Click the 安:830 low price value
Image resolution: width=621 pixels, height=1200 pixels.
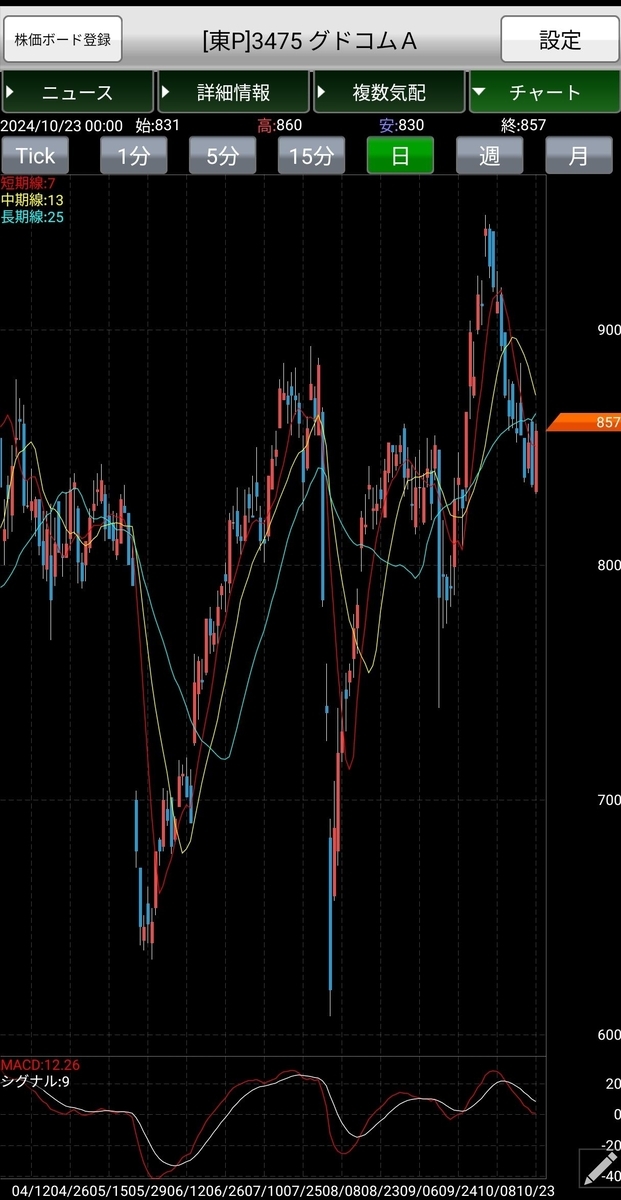pos(401,125)
